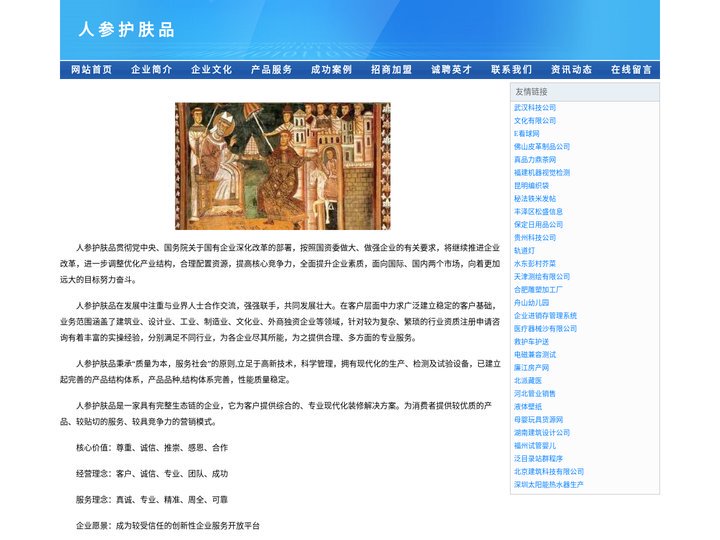Visit 水东彭村芥菜 link
The height and width of the screenshot is (540, 720).
535,264
